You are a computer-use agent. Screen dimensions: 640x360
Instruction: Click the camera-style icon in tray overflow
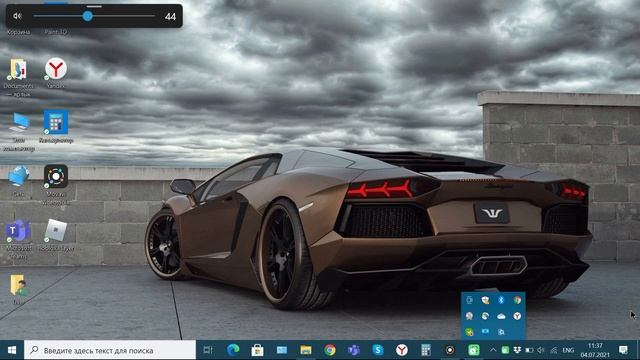pos(501,332)
